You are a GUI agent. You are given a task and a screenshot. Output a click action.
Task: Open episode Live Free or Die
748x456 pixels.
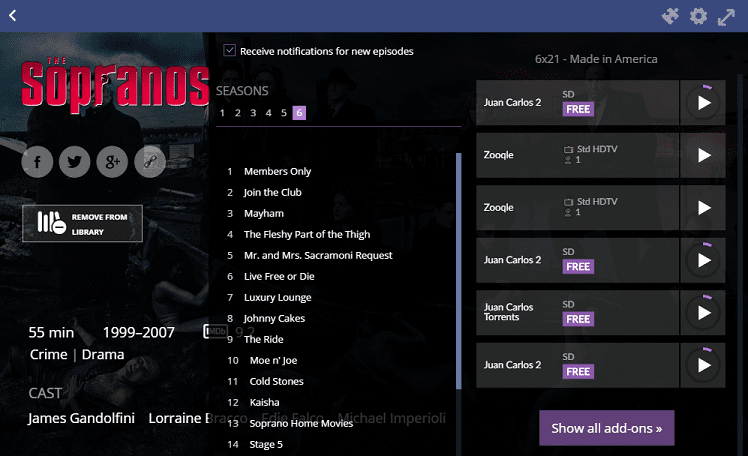pyautogui.click(x=279, y=276)
